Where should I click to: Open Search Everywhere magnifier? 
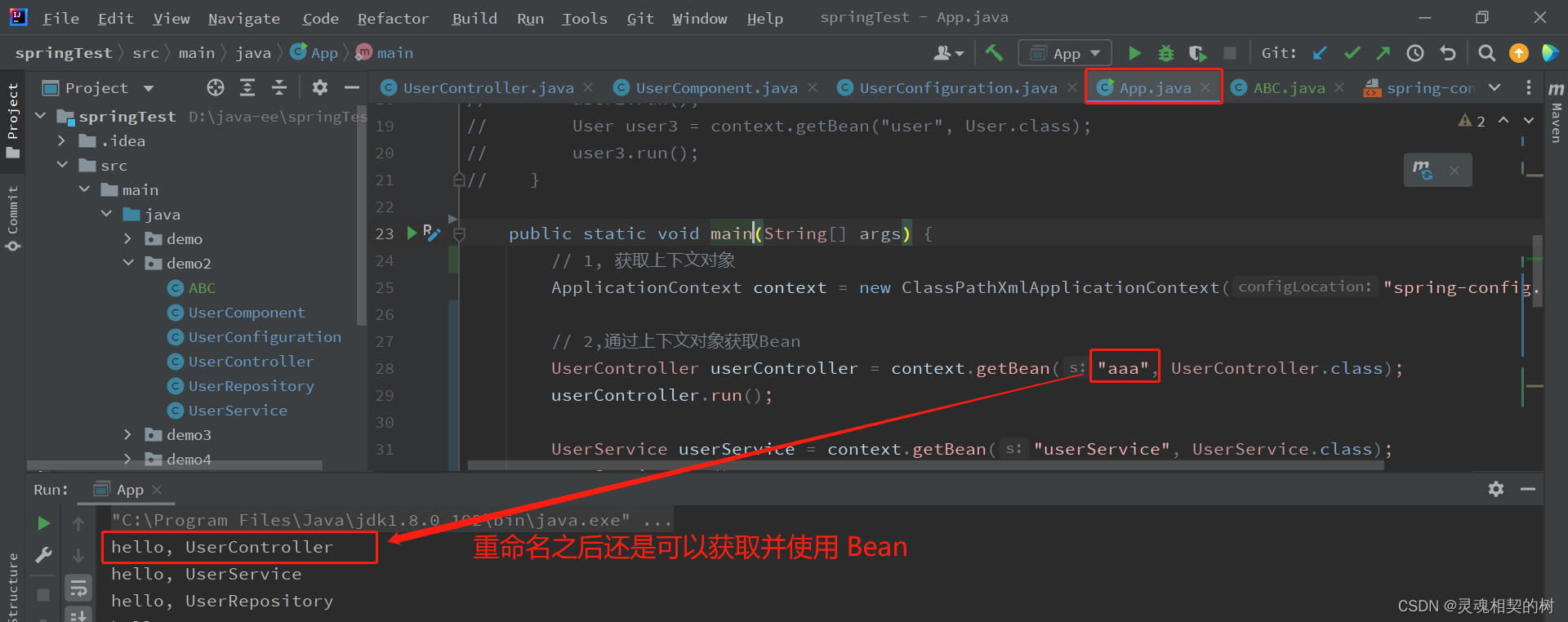pyautogui.click(x=1487, y=53)
